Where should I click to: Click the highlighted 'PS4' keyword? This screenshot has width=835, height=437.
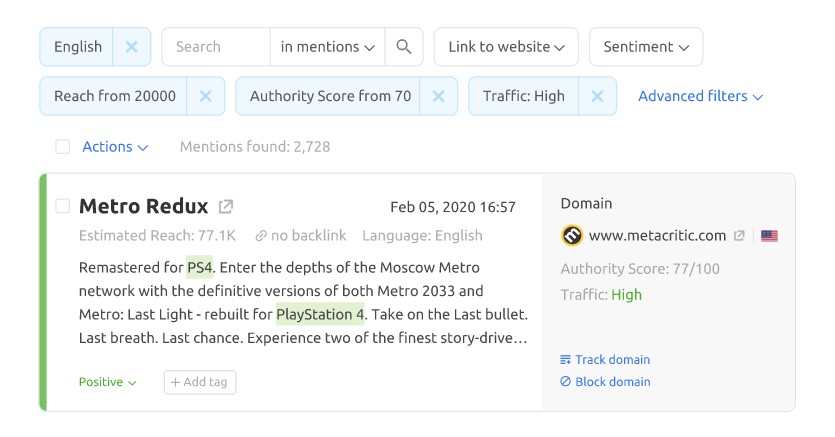coord(199,267)
